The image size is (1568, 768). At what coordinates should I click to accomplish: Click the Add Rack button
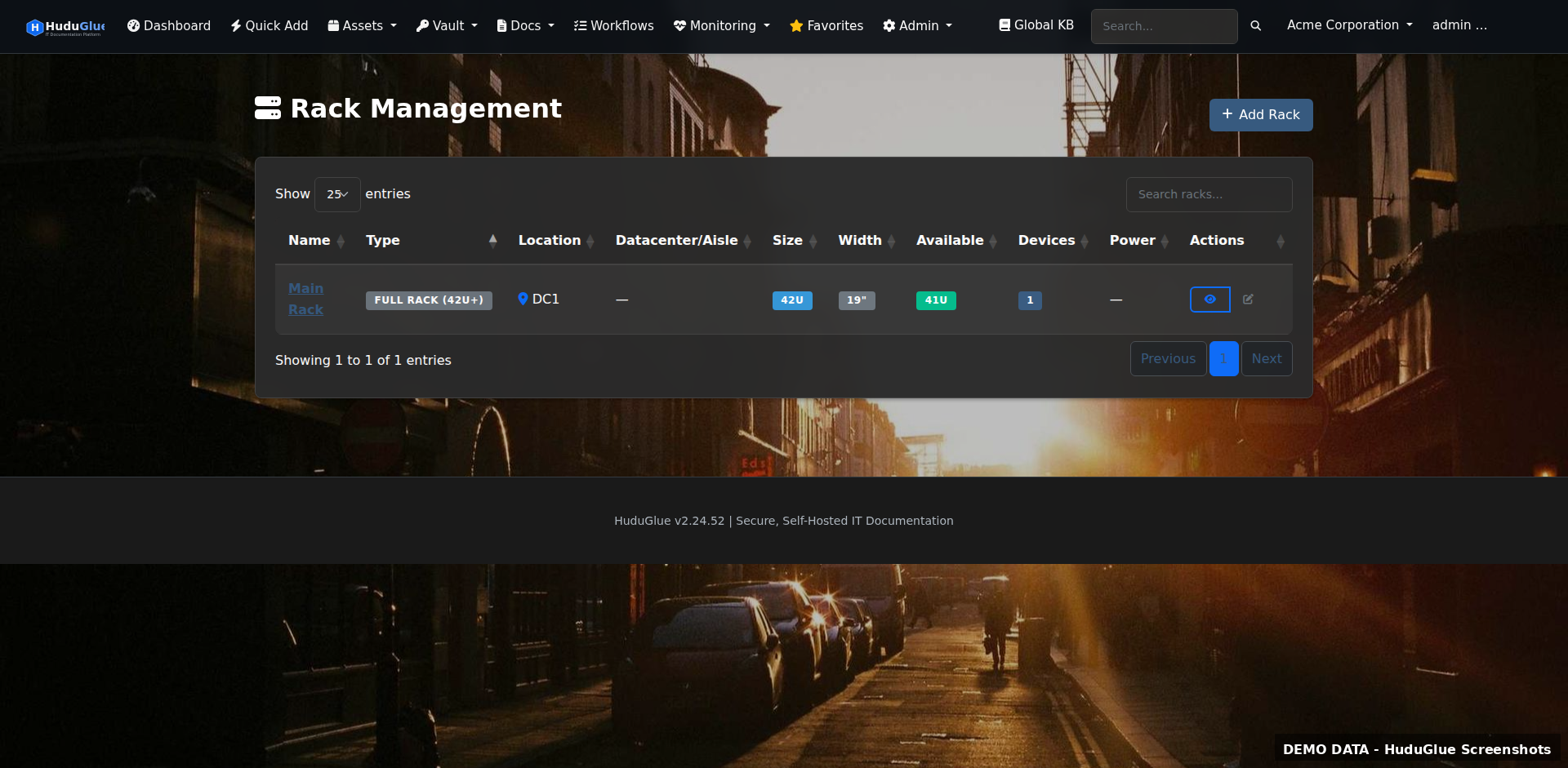[x=1260, y=115]
